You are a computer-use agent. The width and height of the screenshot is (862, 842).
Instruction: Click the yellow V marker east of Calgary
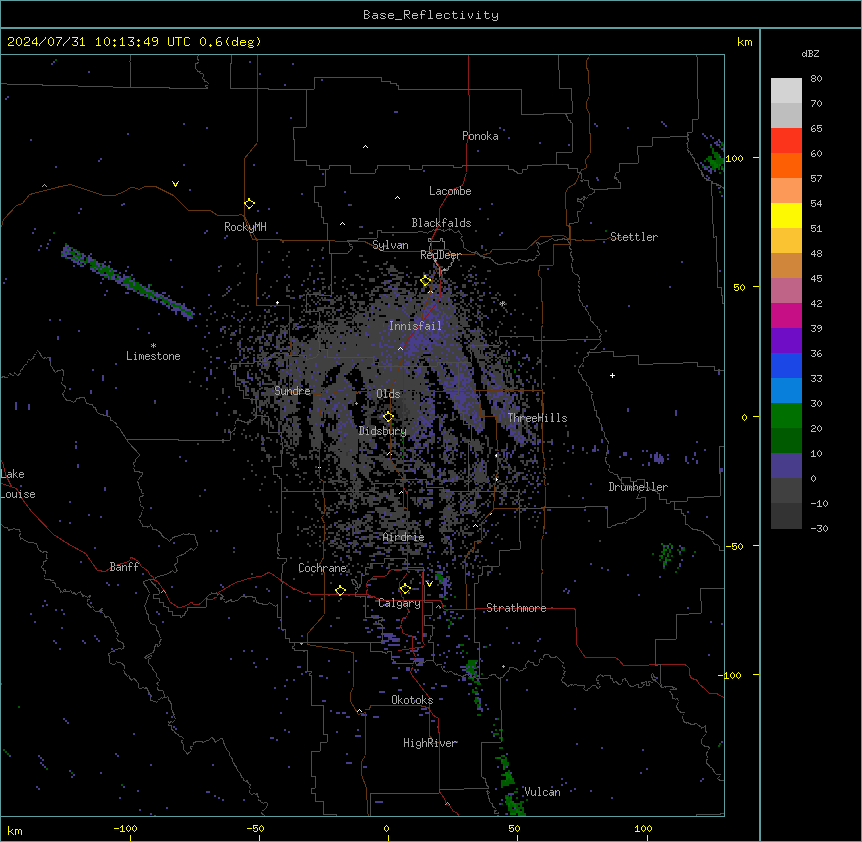click(429, 584)
